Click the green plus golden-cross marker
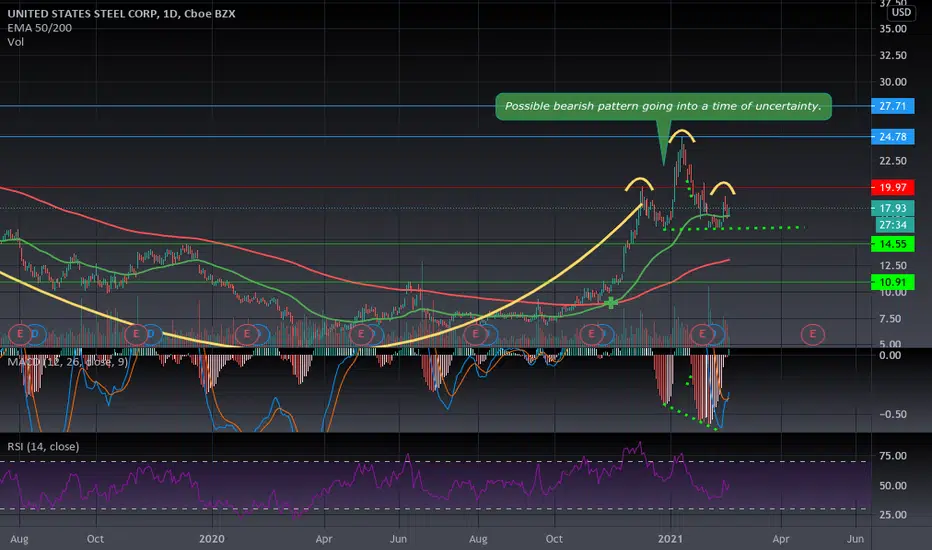 (610, 303)
